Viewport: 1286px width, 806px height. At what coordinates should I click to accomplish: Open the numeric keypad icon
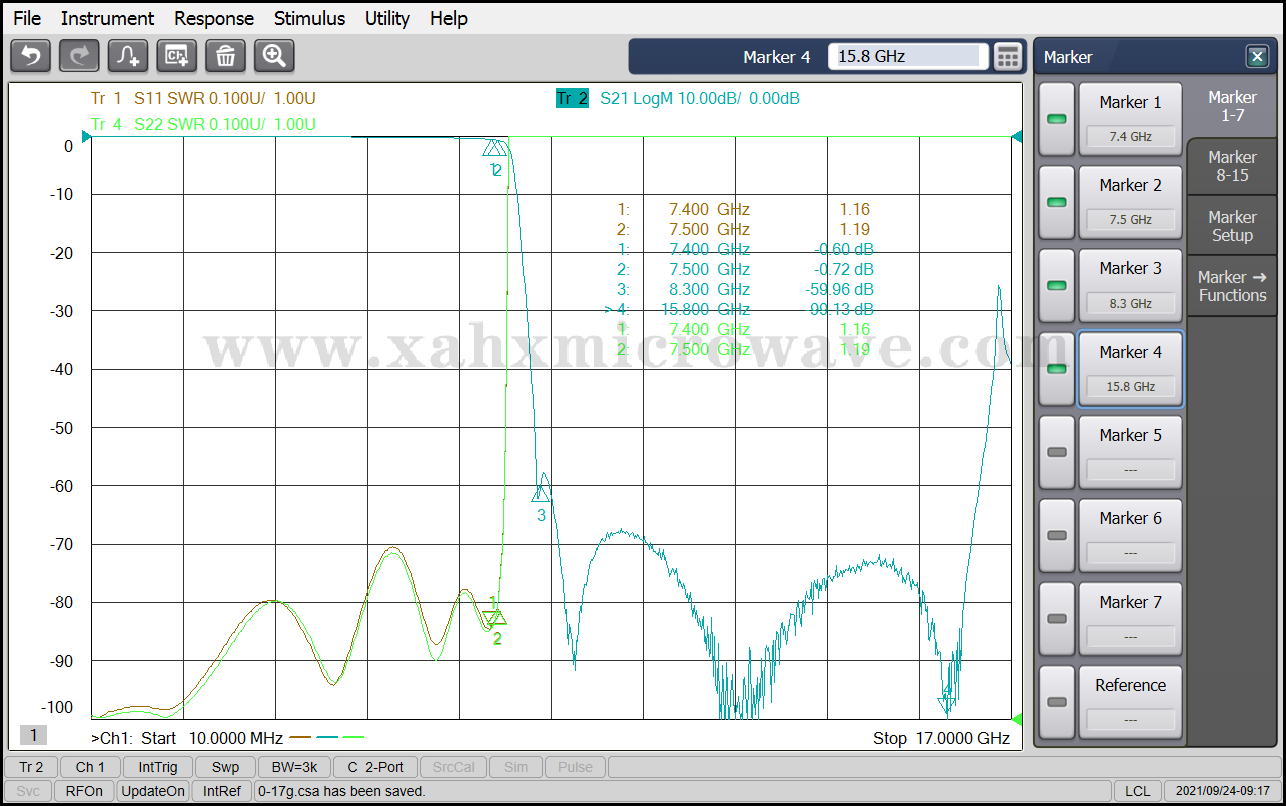coord(1009,57)
